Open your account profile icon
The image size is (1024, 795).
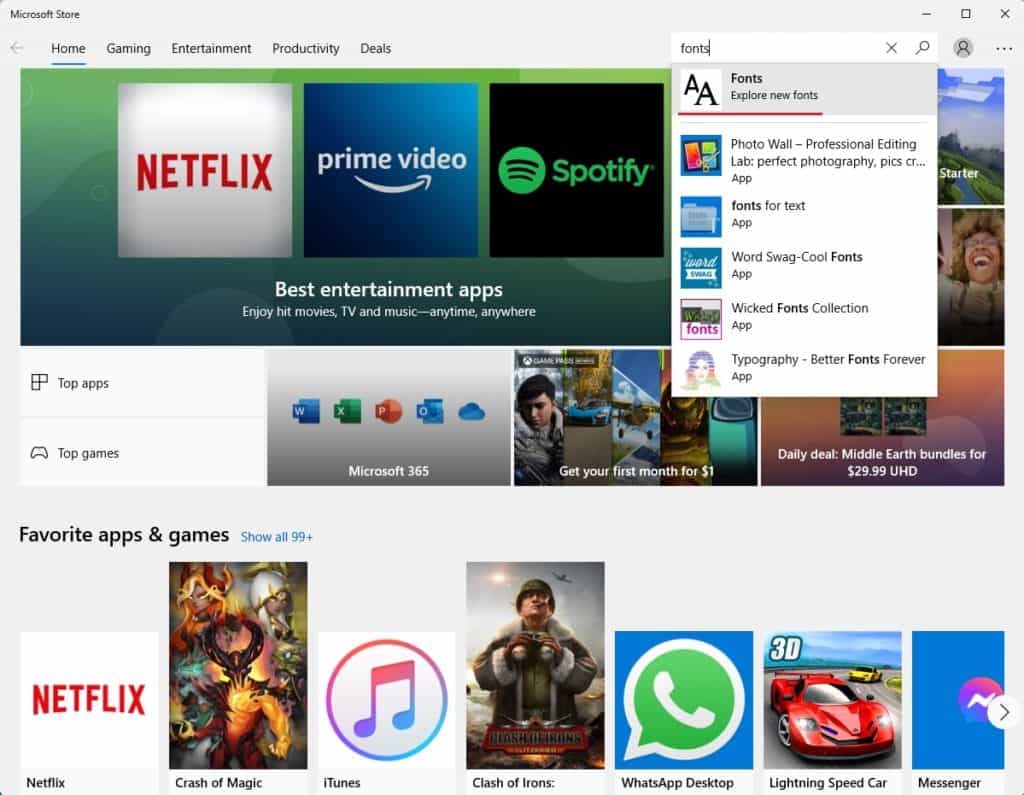coord(962,47)
